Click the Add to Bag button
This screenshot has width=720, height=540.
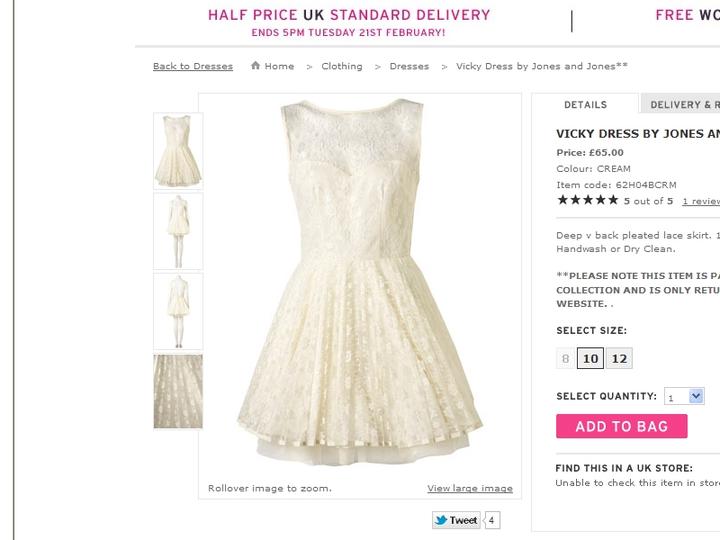(621, 427)
